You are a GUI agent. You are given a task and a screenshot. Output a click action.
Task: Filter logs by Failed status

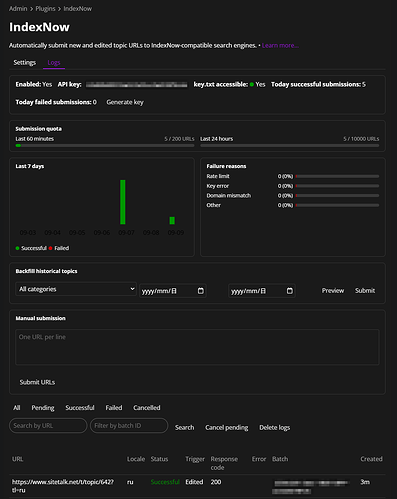[114, 408]
